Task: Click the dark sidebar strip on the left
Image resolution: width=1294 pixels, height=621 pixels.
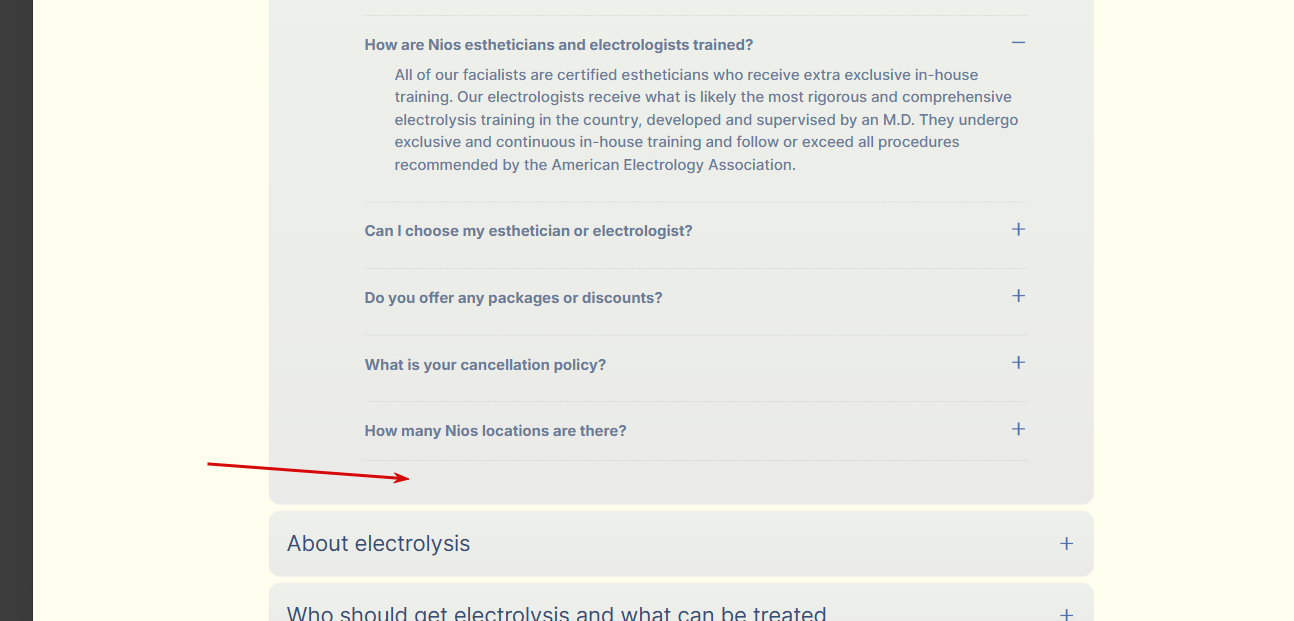Action: pos(16,310)
